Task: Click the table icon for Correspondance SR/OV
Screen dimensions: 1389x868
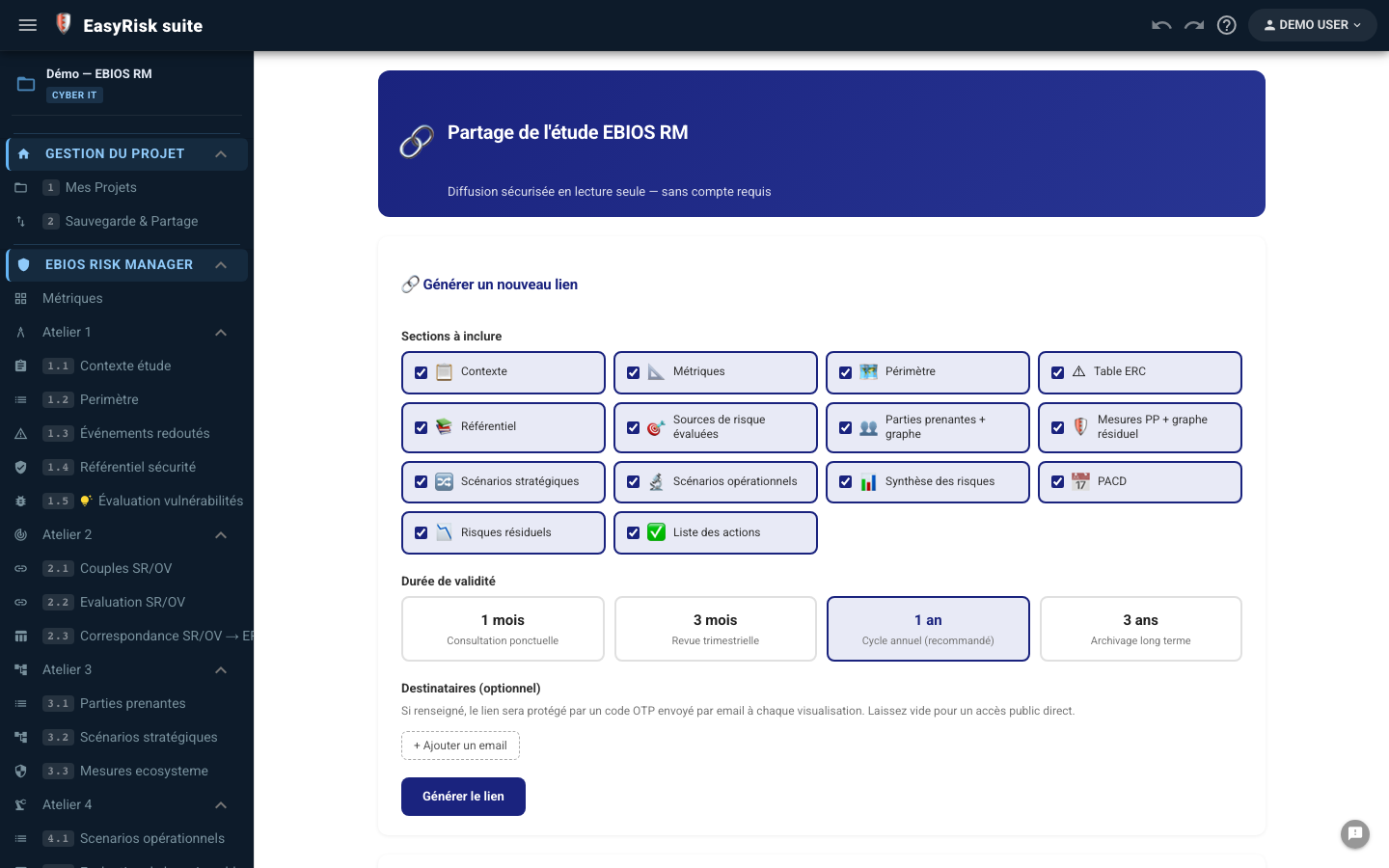Action: coord(20,637)
